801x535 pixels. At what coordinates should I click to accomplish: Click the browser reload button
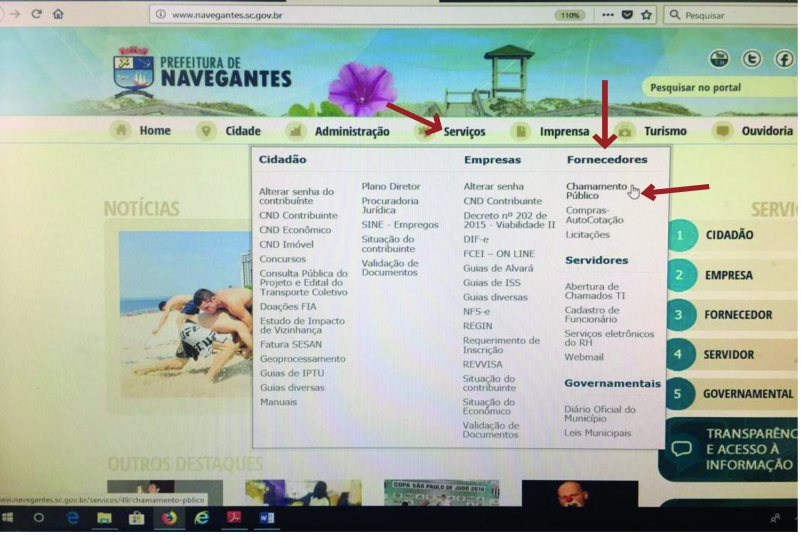click(36, 14)
